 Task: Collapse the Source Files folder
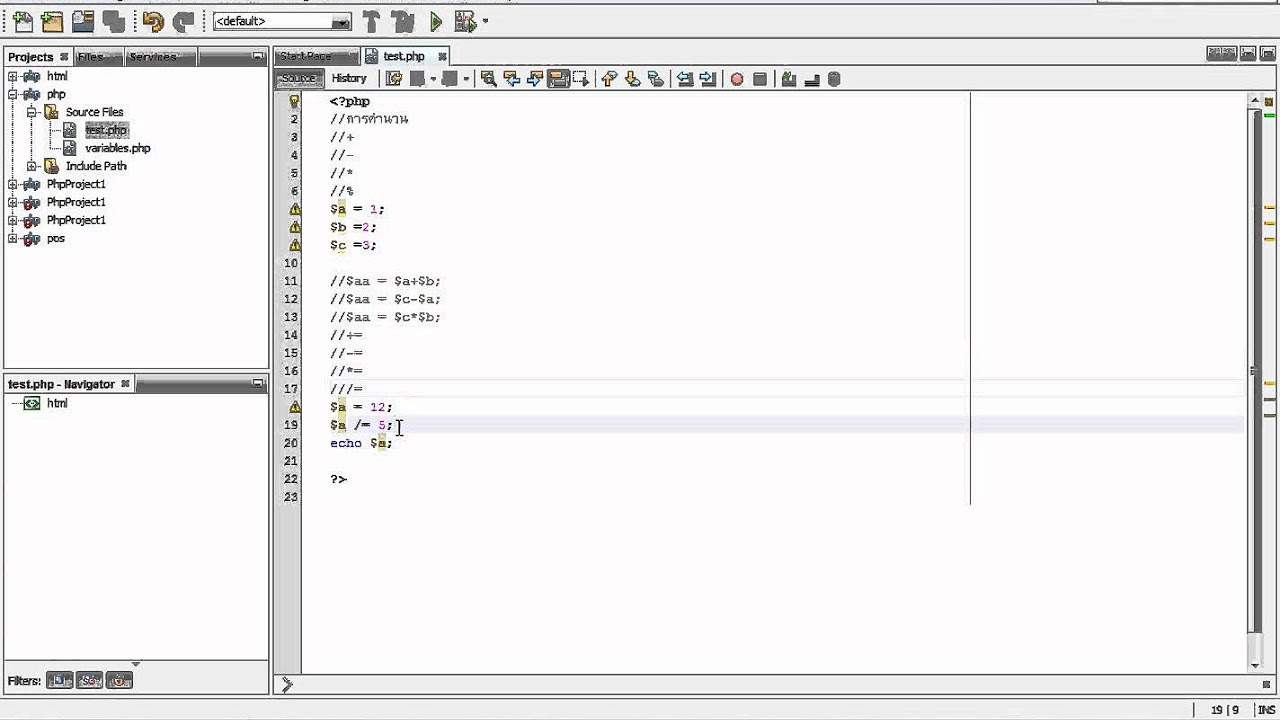(x=32, y=112)
